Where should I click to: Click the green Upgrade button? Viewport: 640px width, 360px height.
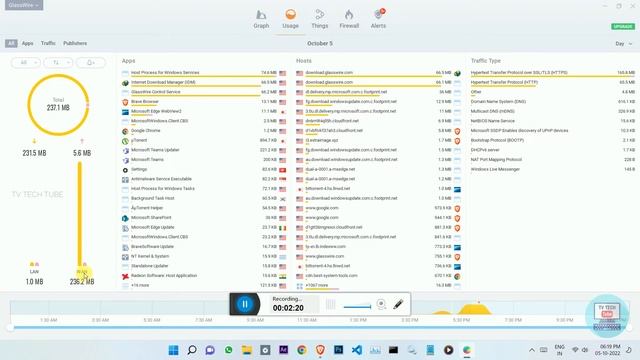point(623,27)
